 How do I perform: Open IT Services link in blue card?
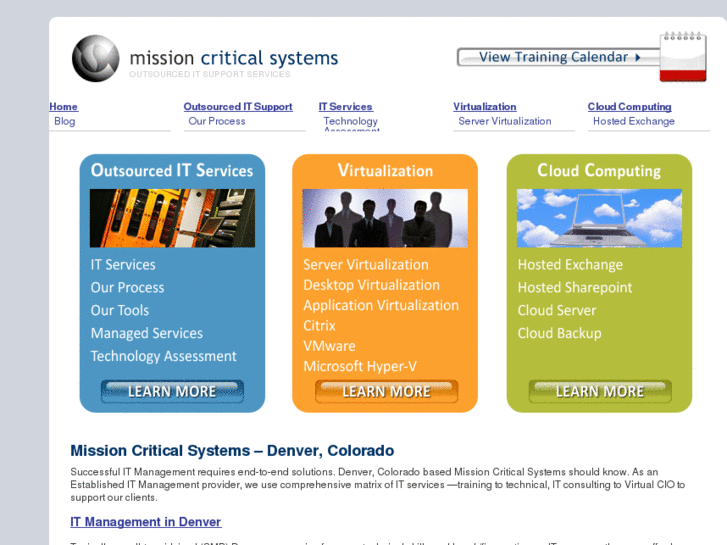[x=123, y=265]
